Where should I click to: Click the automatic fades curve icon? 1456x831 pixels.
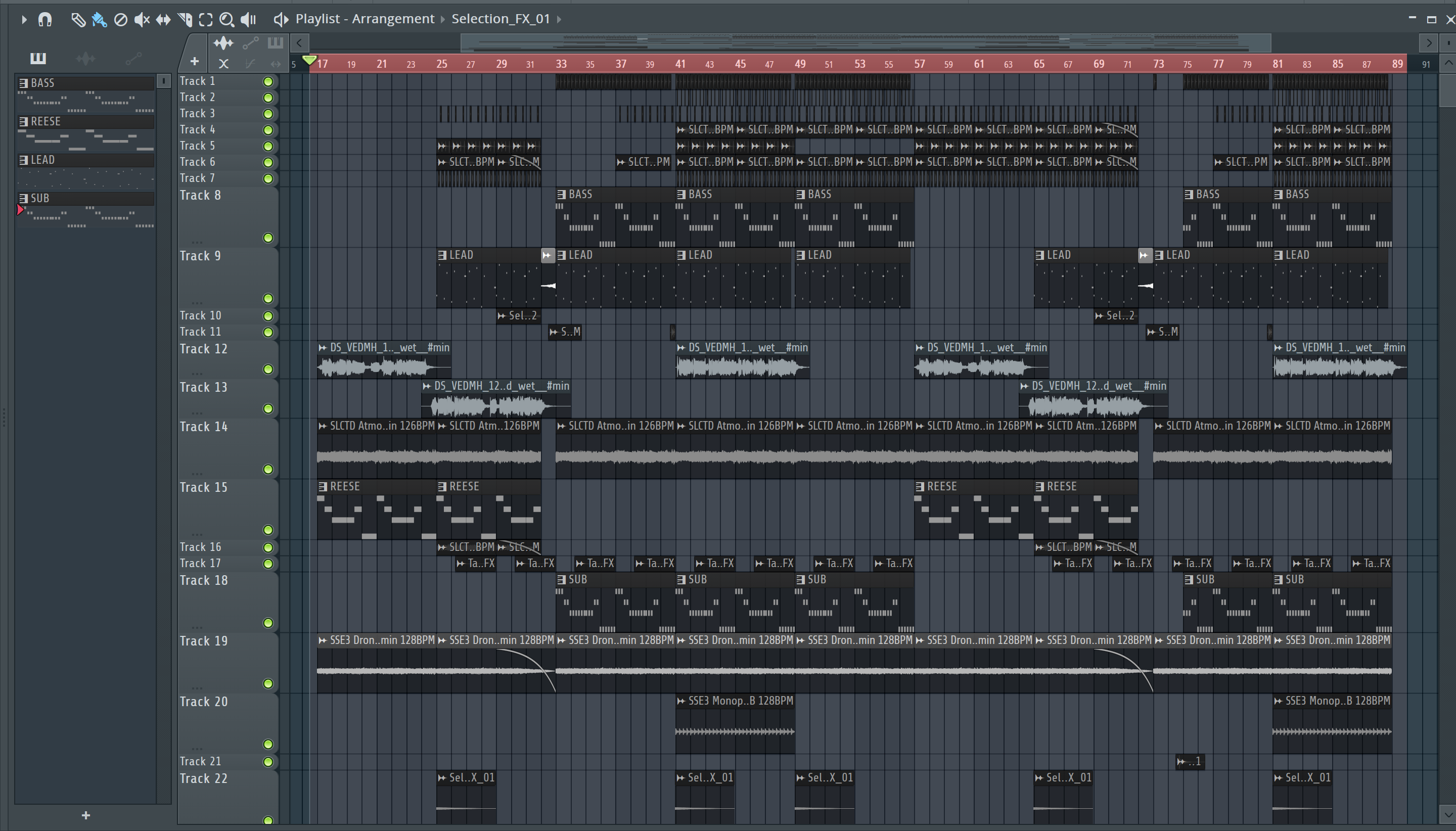[x=250, y=64]
